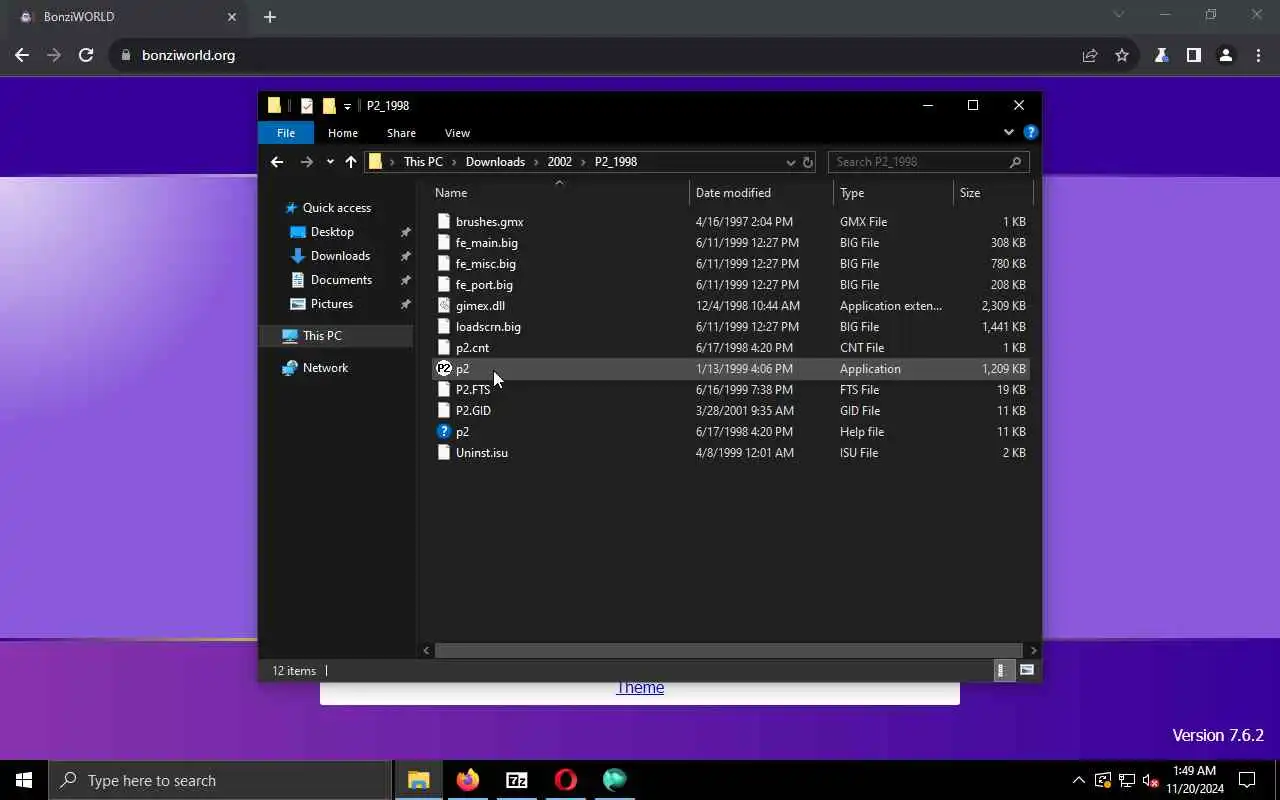
Task: Unpin Desktop from Quick access
Action: coord(405,232)
